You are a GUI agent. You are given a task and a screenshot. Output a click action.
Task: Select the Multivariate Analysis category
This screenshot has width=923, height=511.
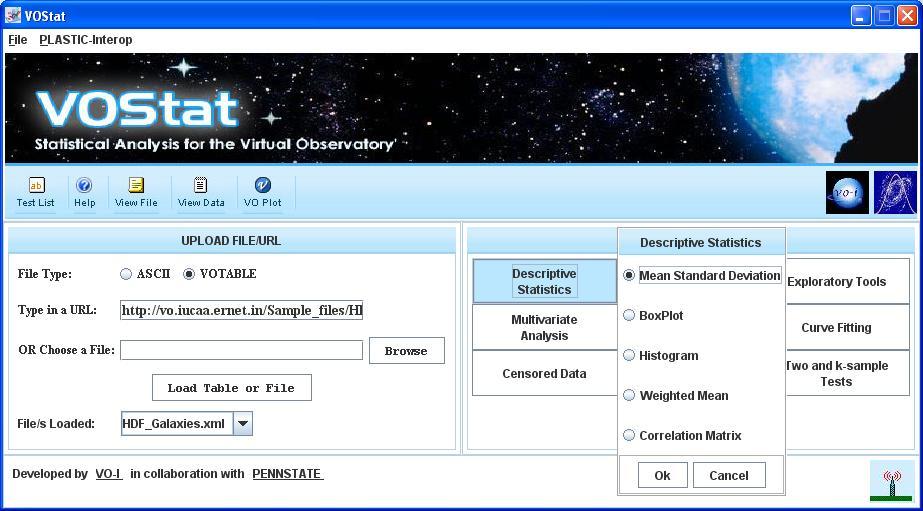click(x=544, y=327)
